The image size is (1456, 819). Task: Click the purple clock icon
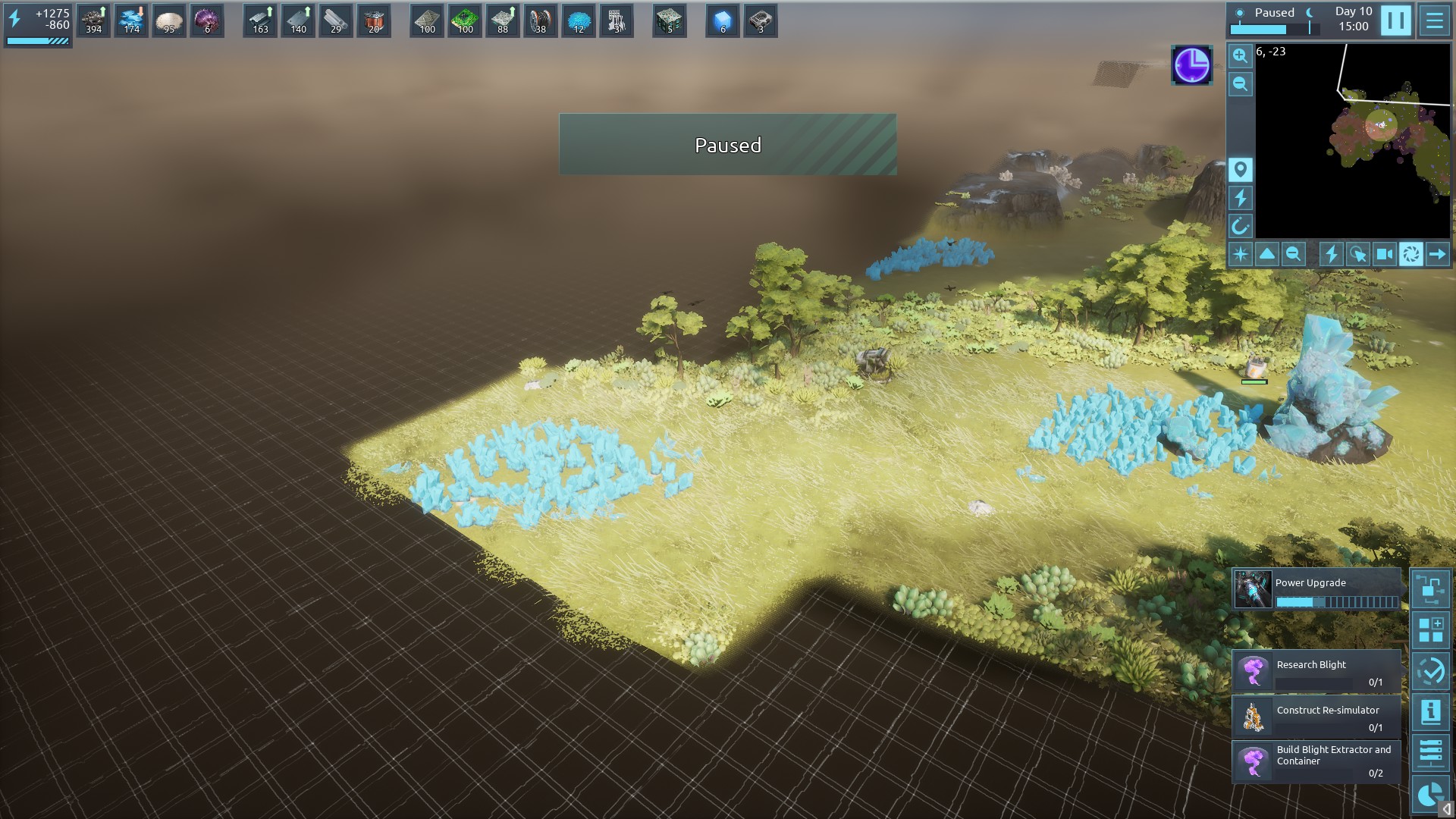(x=1191, y=64)
